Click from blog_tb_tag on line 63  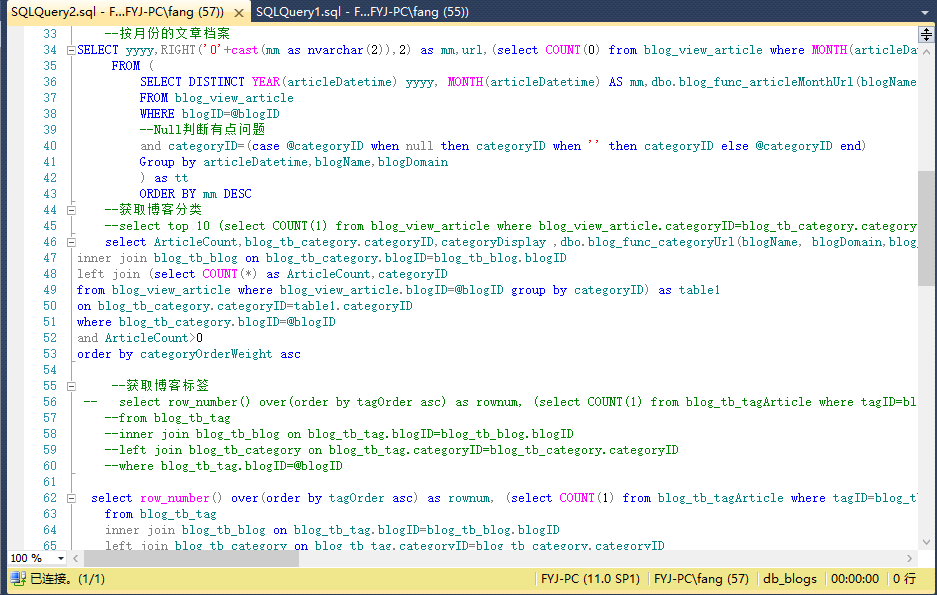pos(160,514)
